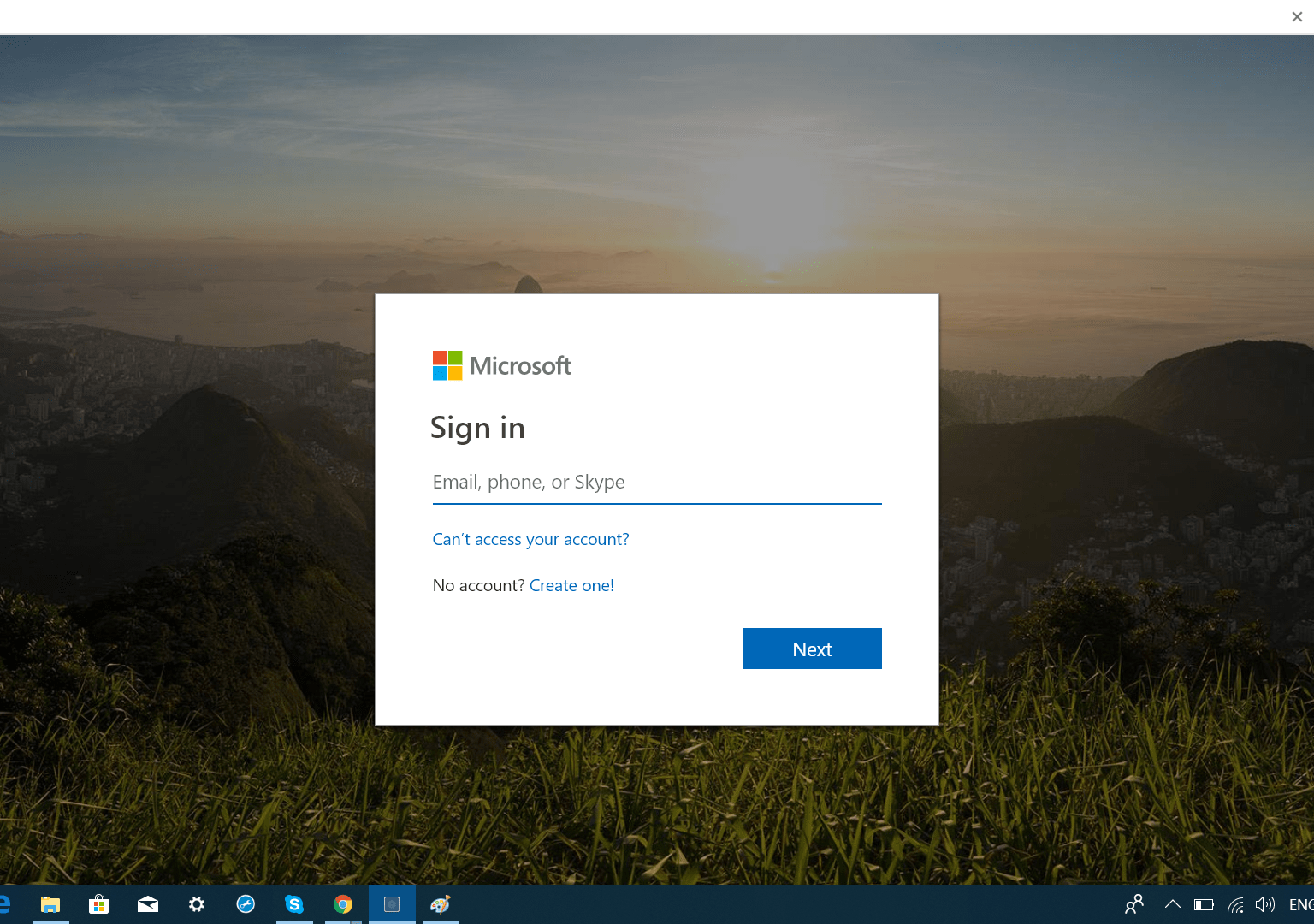Open the Mail app from the taskbar

pyautogui.click(x=147, y=903)
